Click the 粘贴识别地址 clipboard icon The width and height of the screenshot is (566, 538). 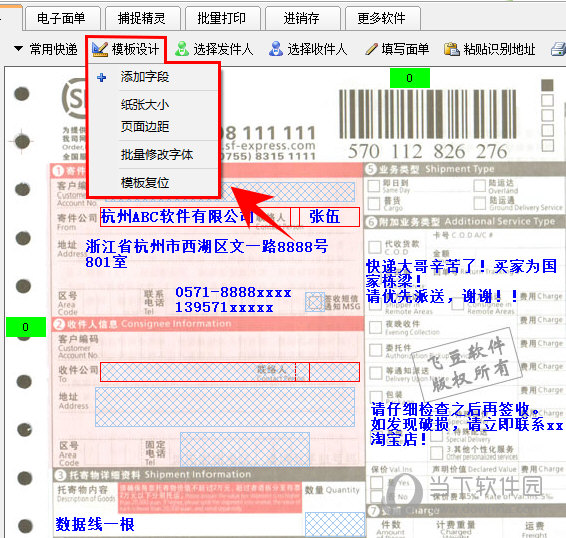pyautogui.click(x=451, y=49)
